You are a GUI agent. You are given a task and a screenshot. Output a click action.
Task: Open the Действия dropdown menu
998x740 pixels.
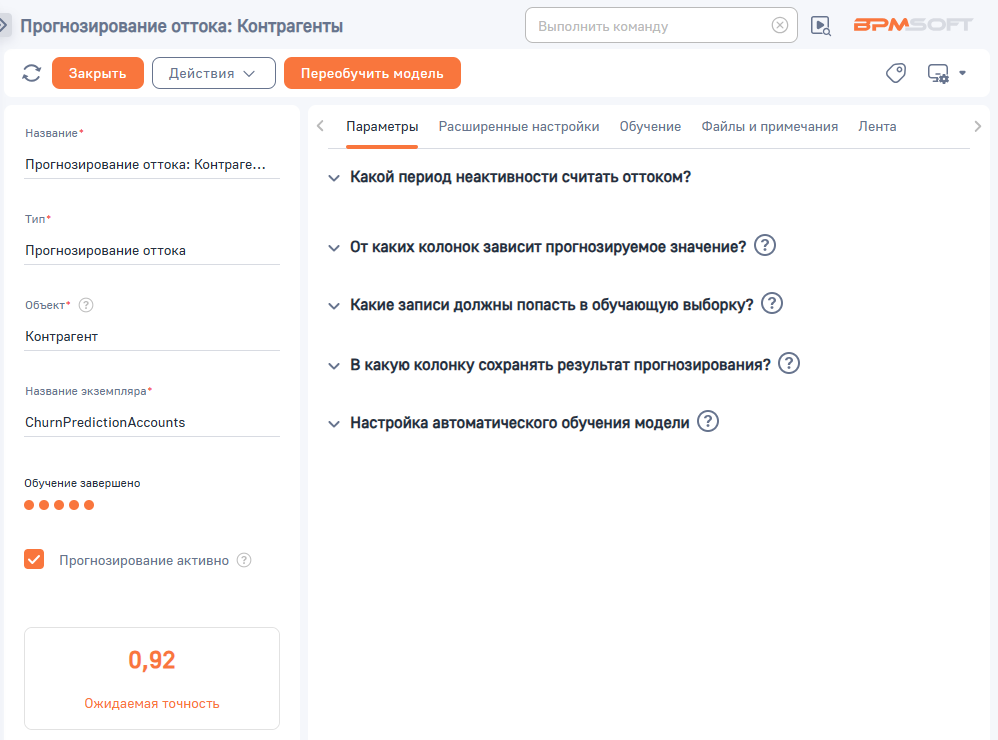point(213,72)
